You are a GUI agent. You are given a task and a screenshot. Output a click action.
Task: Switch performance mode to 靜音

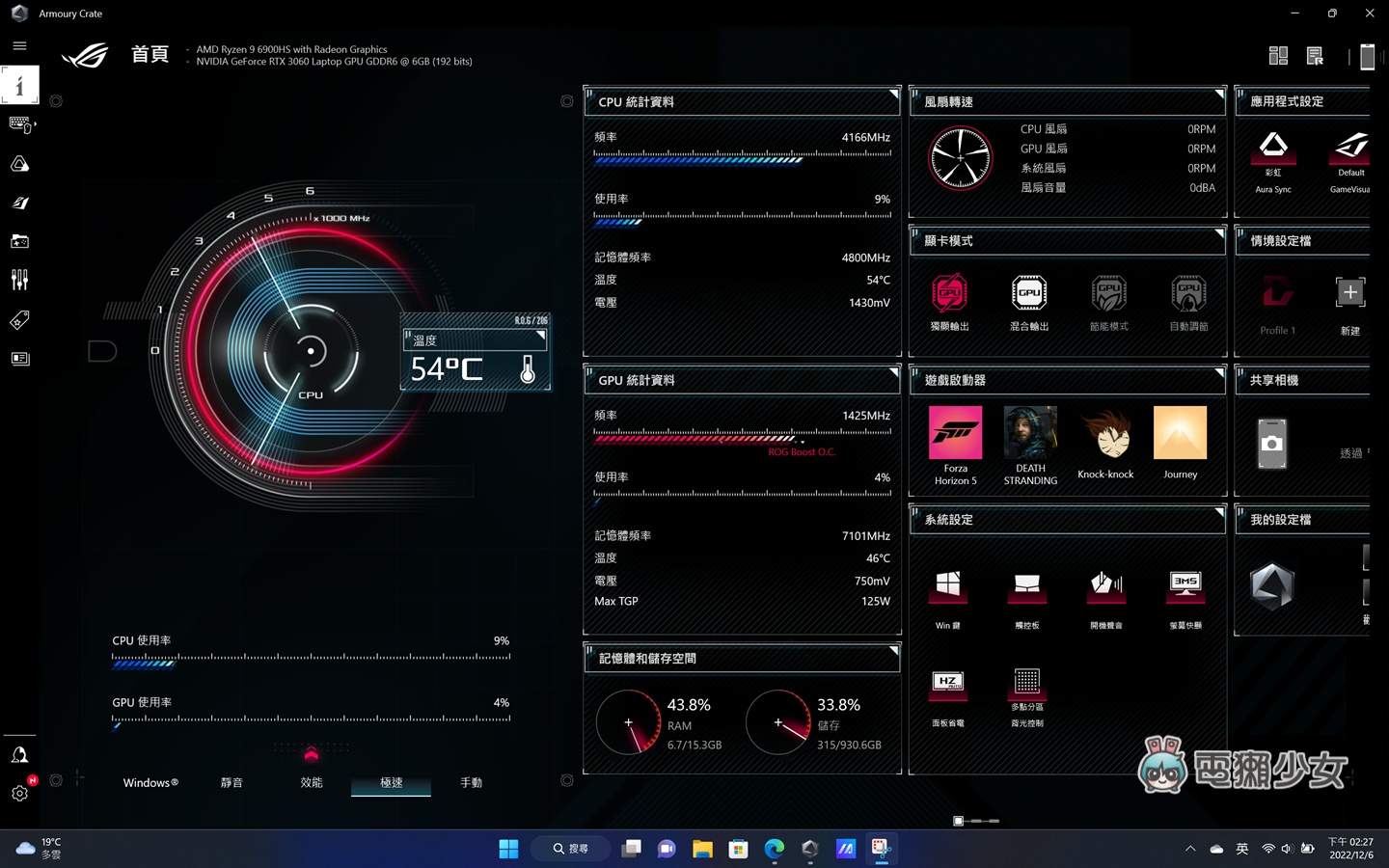[x=231, y=782]
